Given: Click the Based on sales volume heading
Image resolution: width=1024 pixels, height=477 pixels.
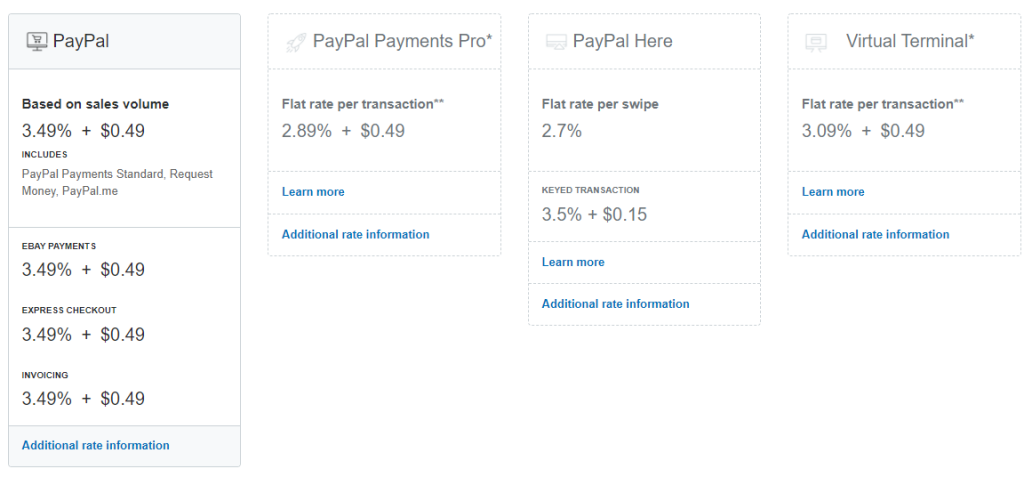Looking at the screenshot, I should click(95, 104).
